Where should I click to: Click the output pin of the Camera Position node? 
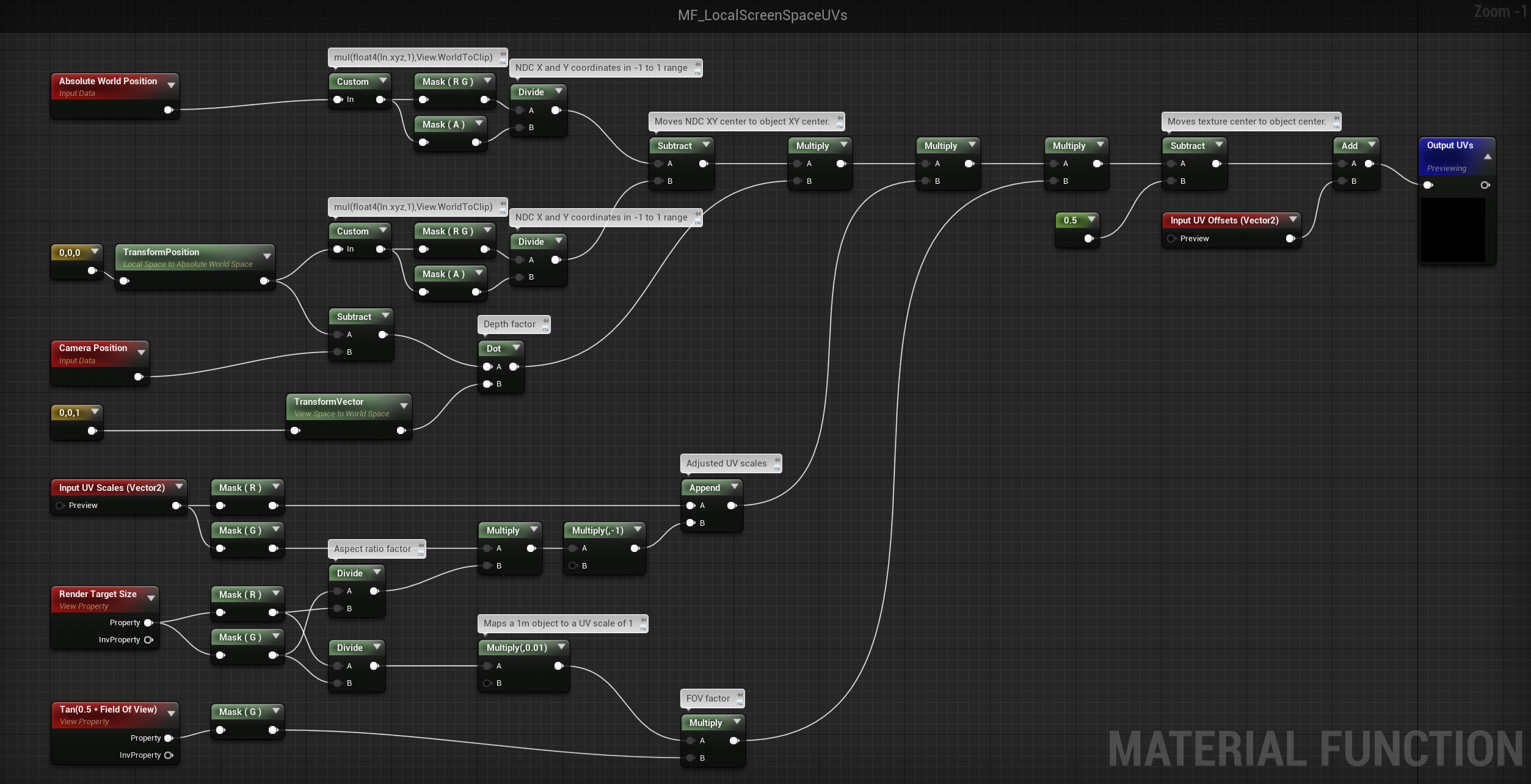click(139, 377)
